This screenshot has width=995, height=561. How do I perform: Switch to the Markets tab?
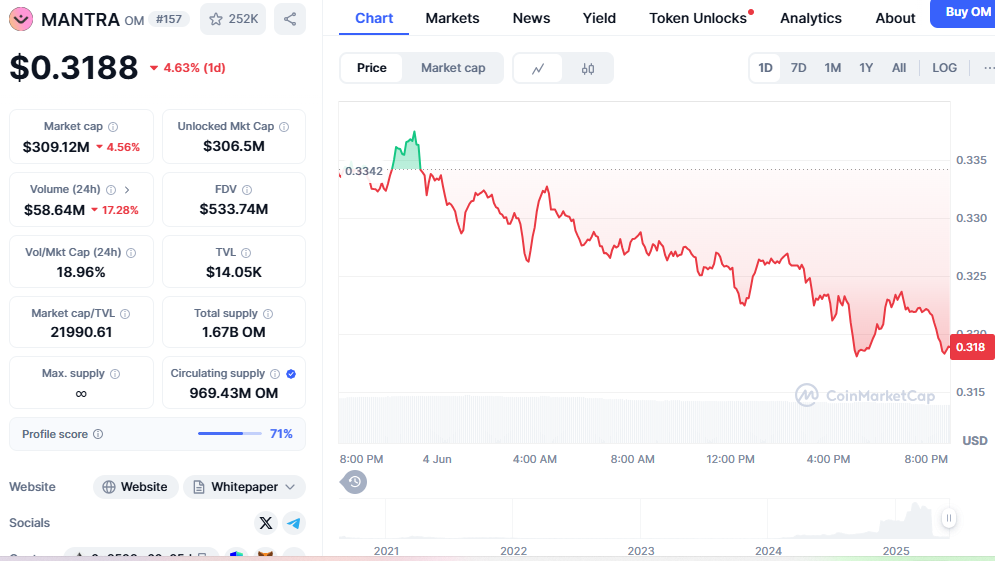[x=452, y=18]
